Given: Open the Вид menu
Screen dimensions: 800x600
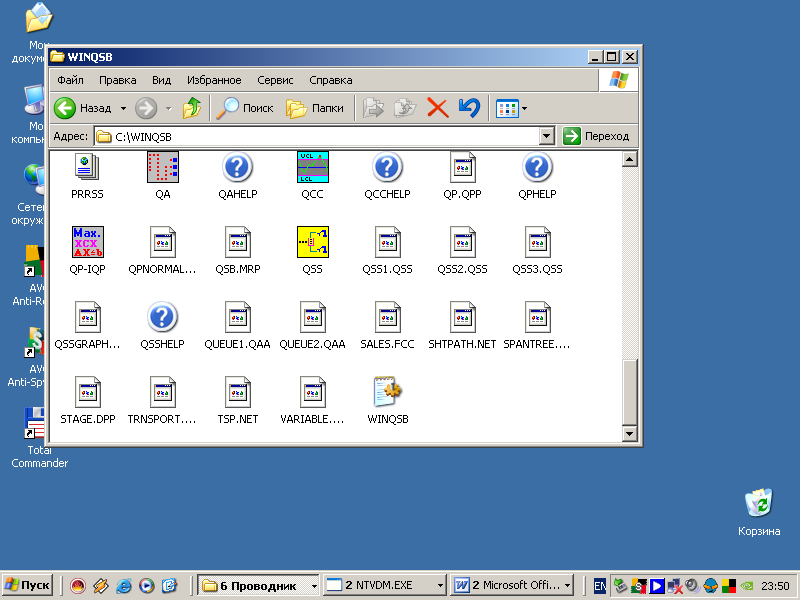Looking at the screenshot, I should coord(161,80).
